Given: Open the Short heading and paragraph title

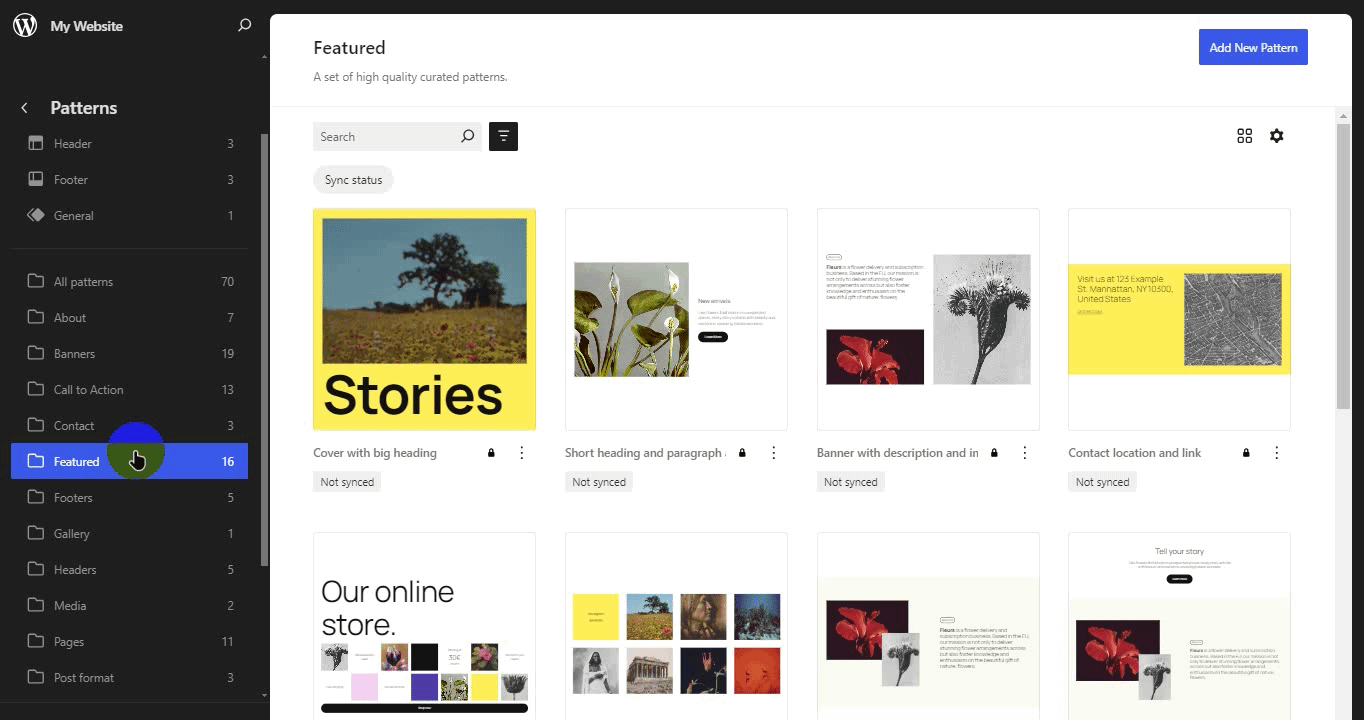Looking at the screenshot, I should [x=645, y=453].
